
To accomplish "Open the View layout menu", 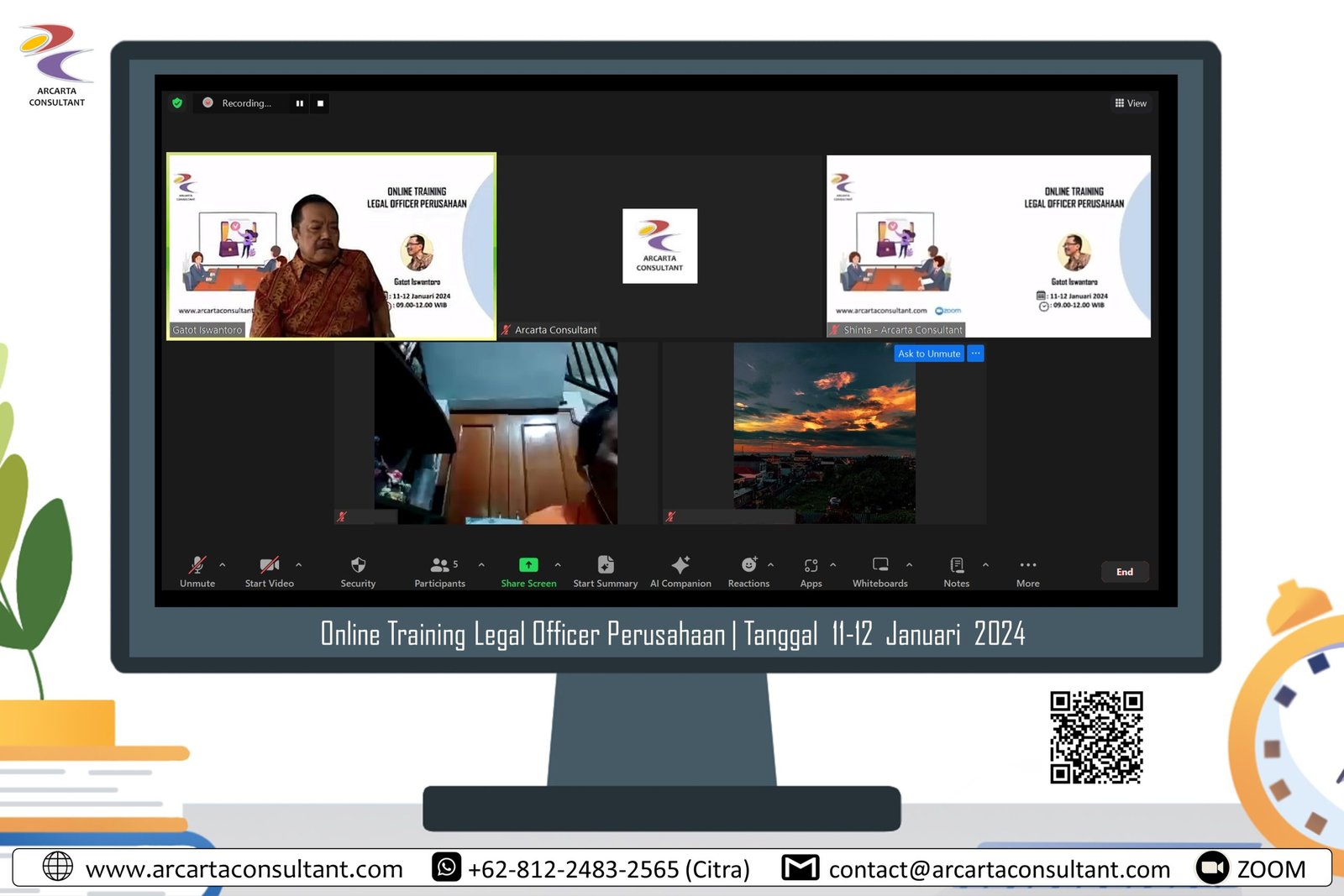I will click(x=1131, y=103).
